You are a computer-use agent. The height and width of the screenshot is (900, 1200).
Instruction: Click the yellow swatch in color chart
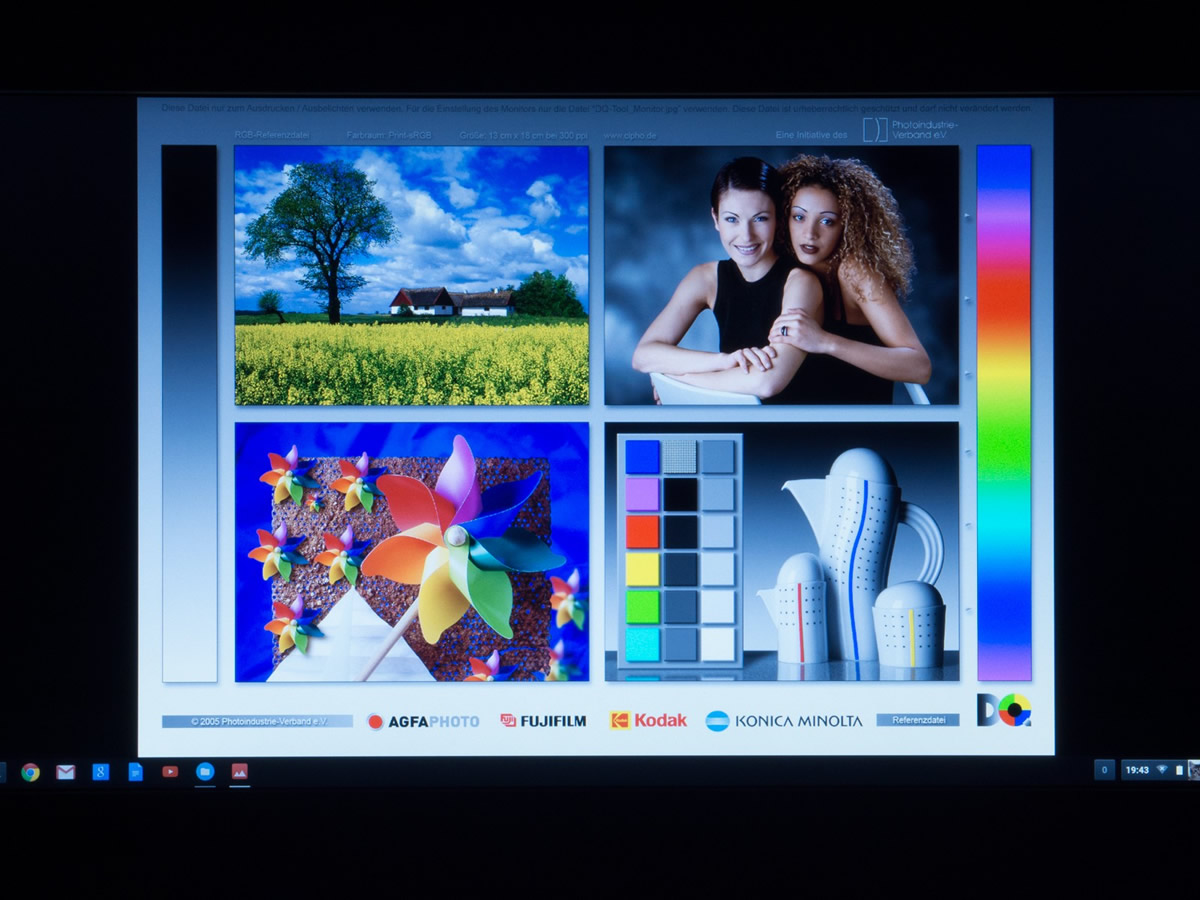click(x=642, y=569)
